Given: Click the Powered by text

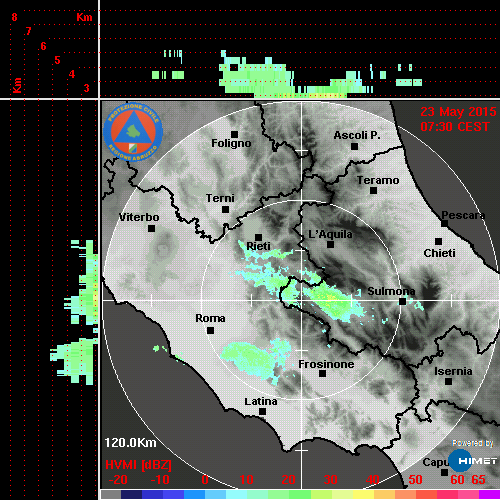Looking at the screenshot, I should tap(473, 443).
